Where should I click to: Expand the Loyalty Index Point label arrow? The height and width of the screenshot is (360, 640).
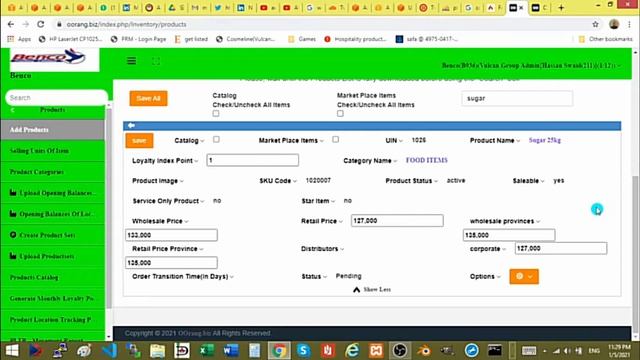(196, 161)
